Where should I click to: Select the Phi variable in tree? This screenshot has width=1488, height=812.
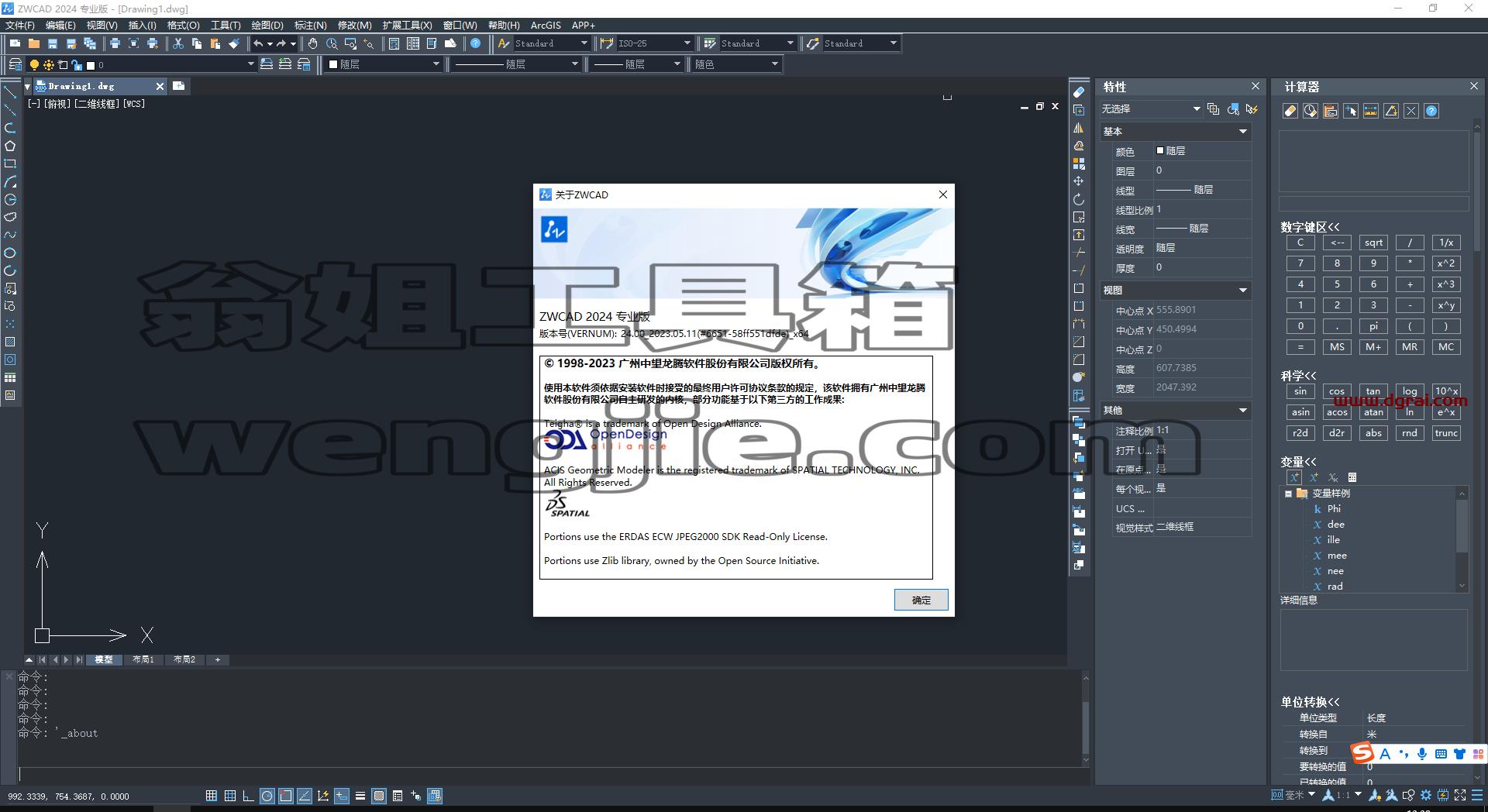point(1334,509)
